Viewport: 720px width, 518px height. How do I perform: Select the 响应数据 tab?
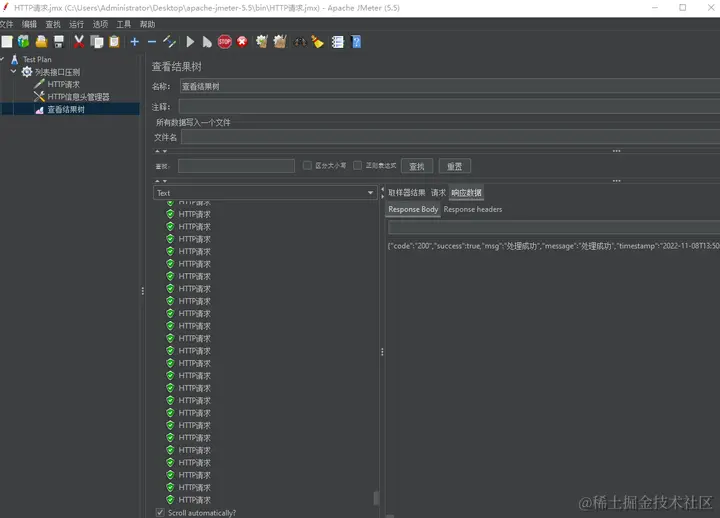[466, 192]
